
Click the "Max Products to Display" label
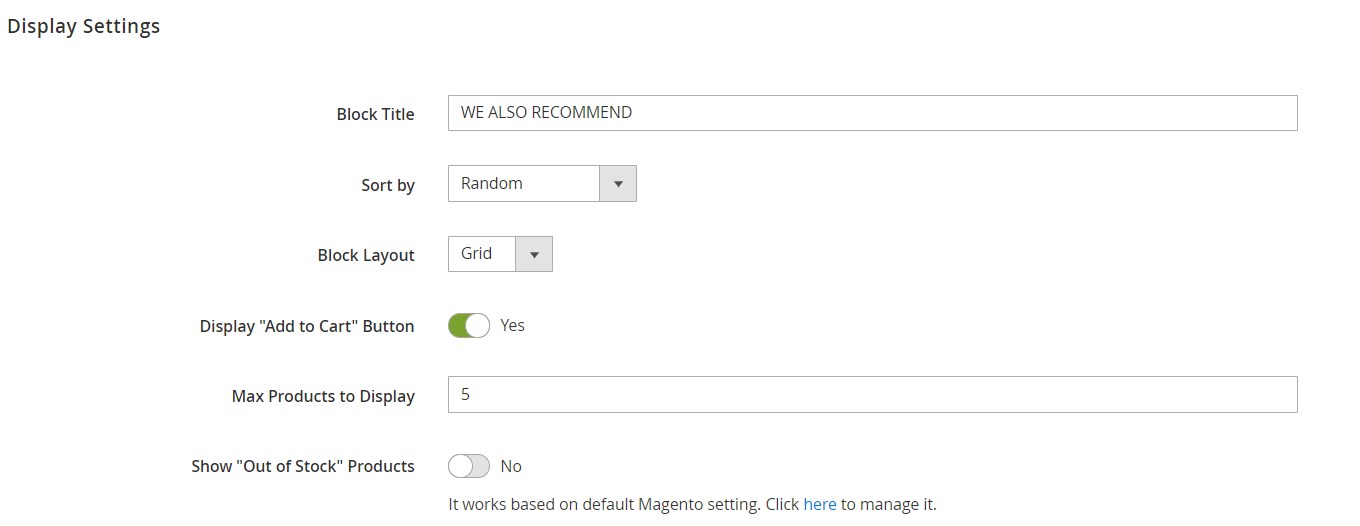click(x=323, y=396)
